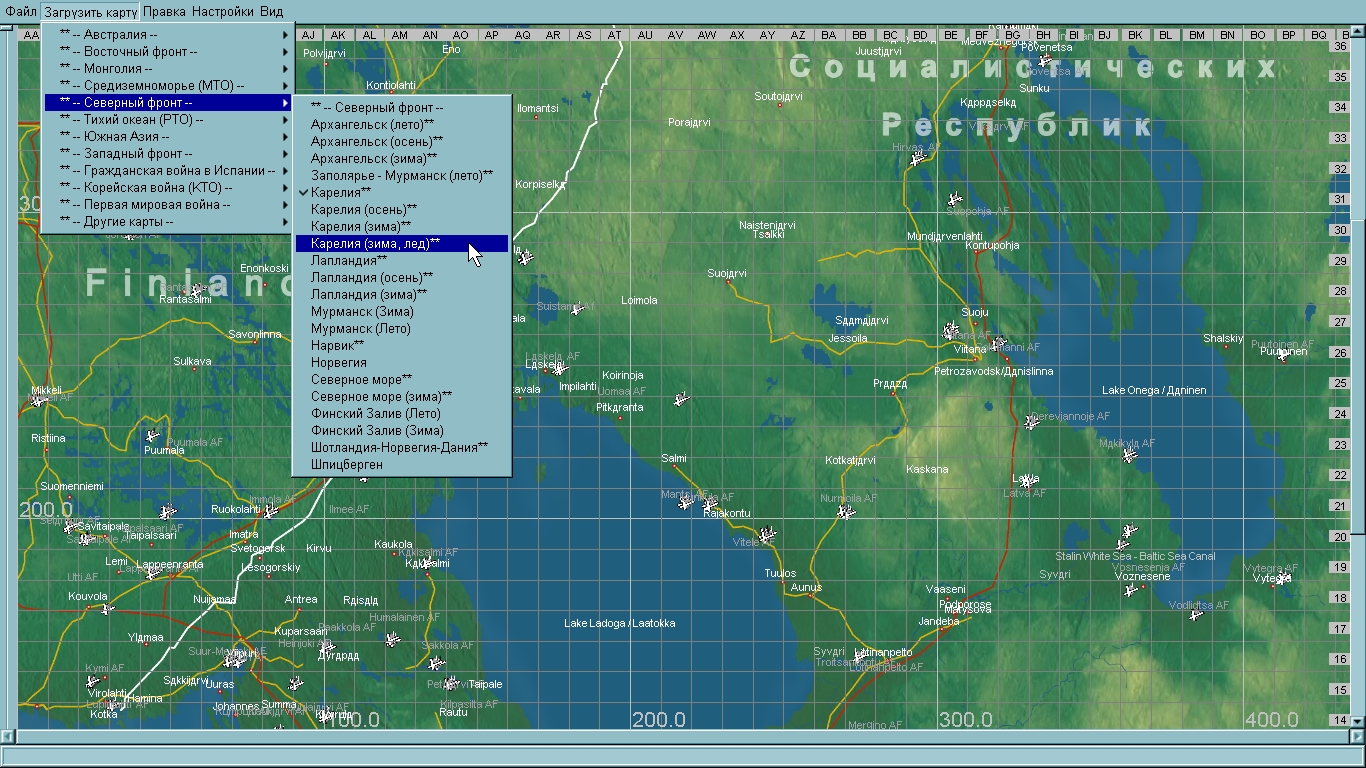
Task: Select the Vitele airfield icon
Action: point(767,535)
